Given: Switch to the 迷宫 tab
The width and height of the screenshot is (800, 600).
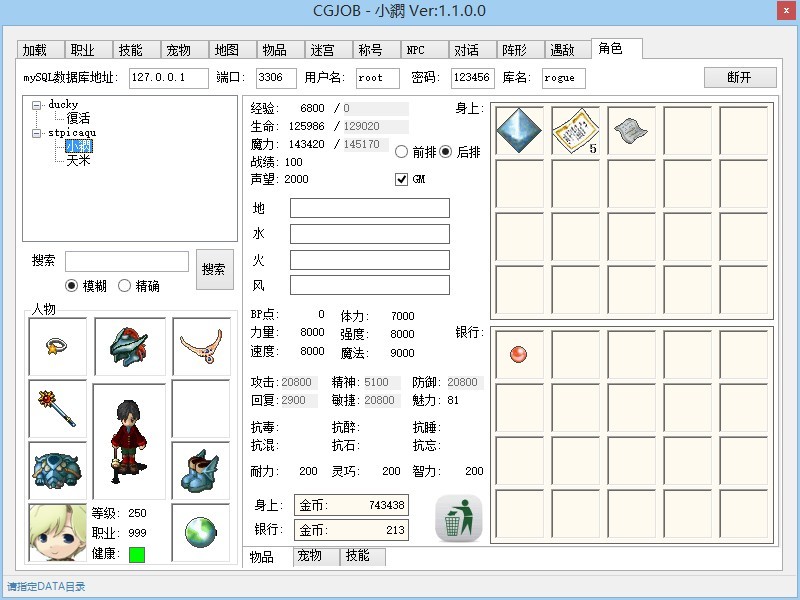Looking at the screenshot, I should coord(324,50).
